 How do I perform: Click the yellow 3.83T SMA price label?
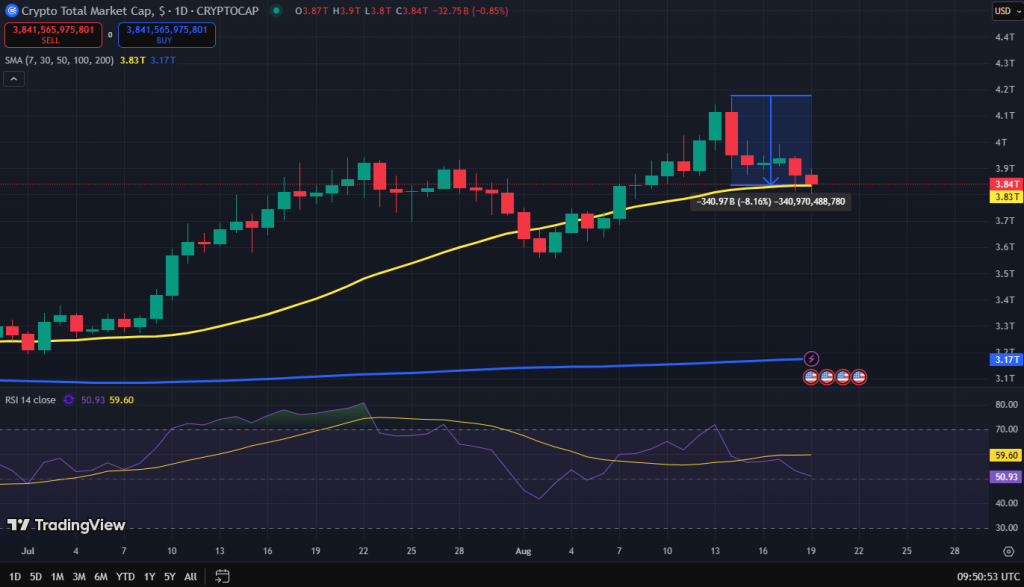(1006, 197)
